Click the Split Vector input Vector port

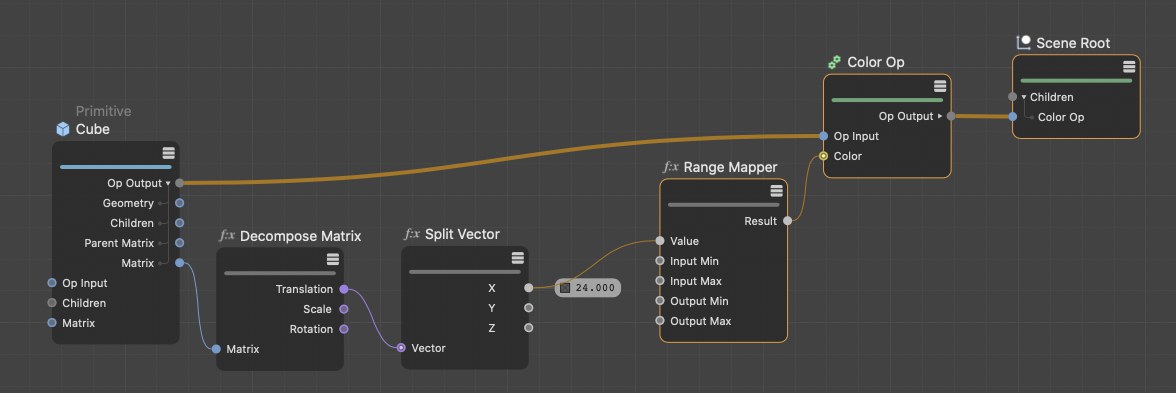click(x=401, y=348)
